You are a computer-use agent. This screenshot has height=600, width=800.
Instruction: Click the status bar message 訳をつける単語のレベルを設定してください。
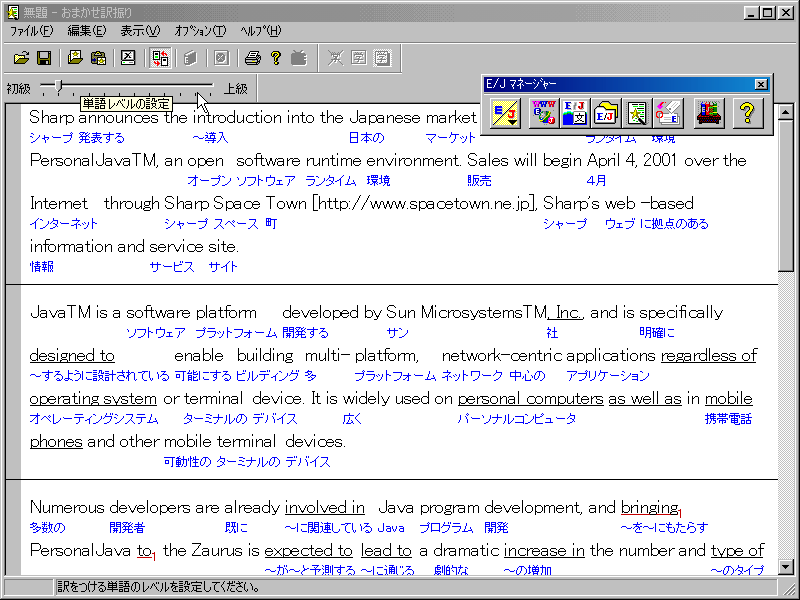point(158,587)
